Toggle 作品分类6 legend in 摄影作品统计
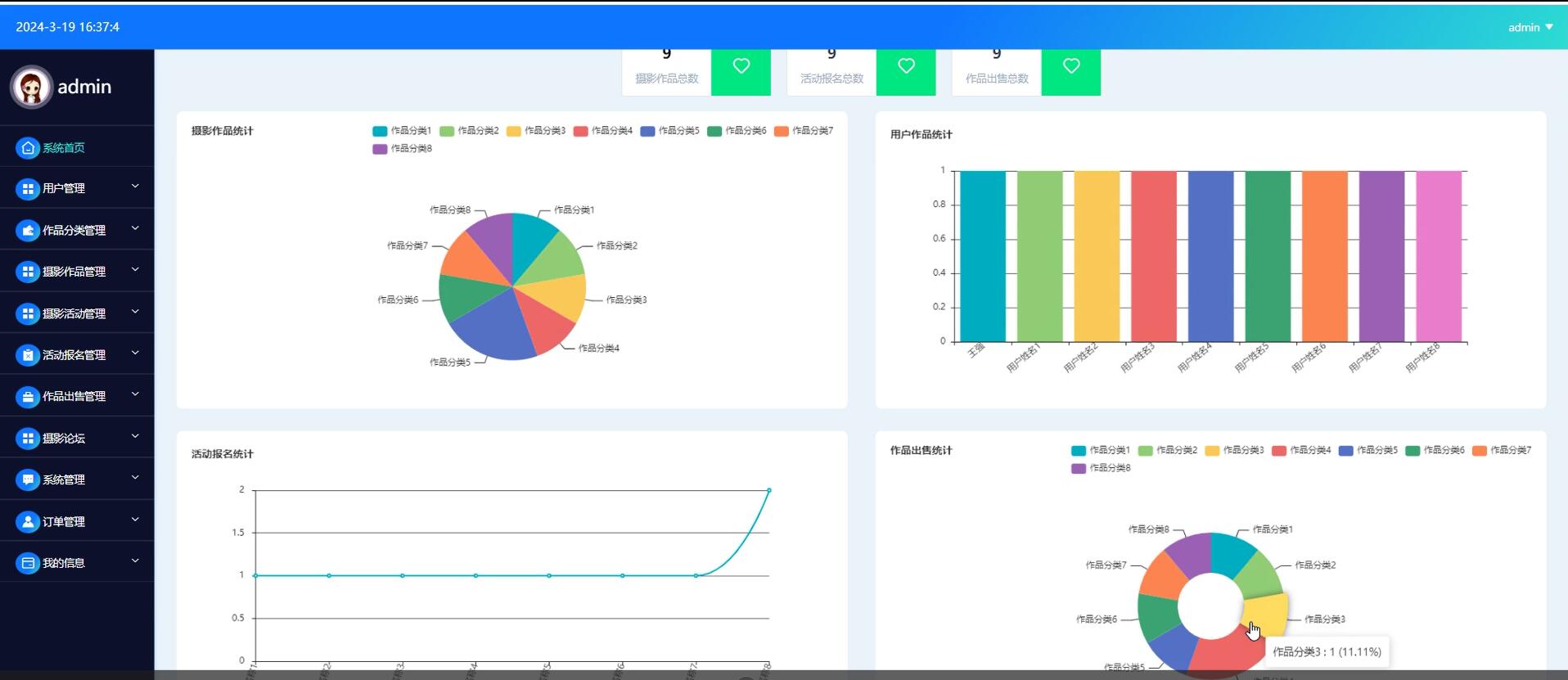The image size is (1568, 680). (x=737, y=131)
